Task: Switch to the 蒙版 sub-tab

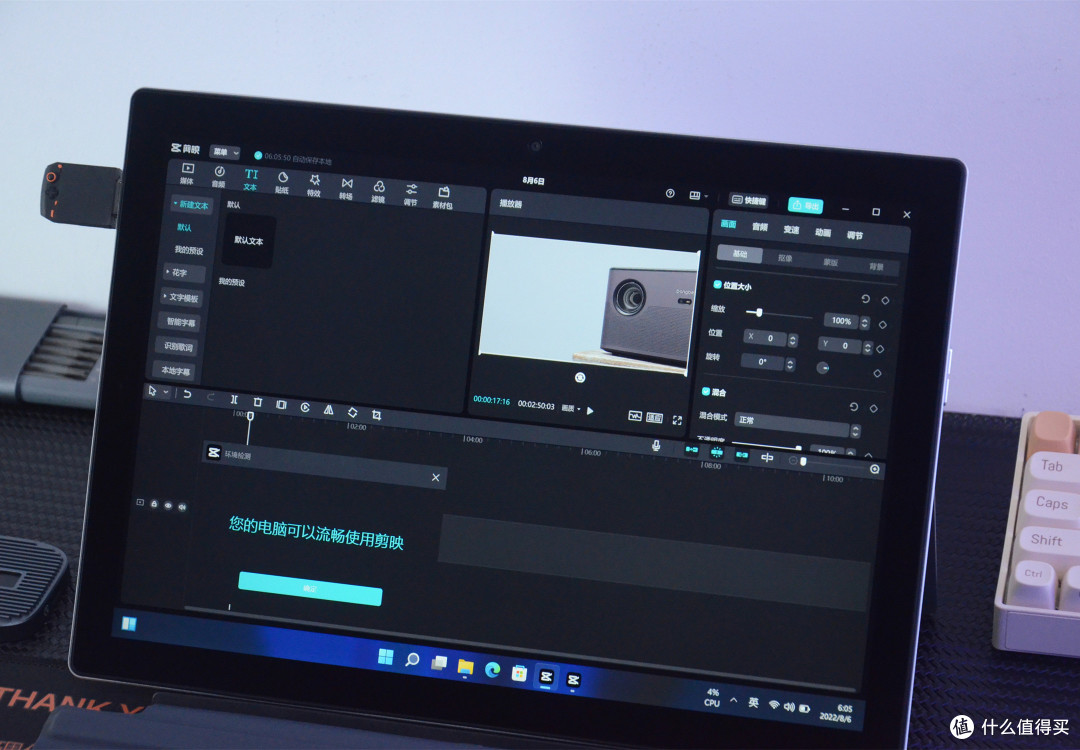Action: coord(831,262)
